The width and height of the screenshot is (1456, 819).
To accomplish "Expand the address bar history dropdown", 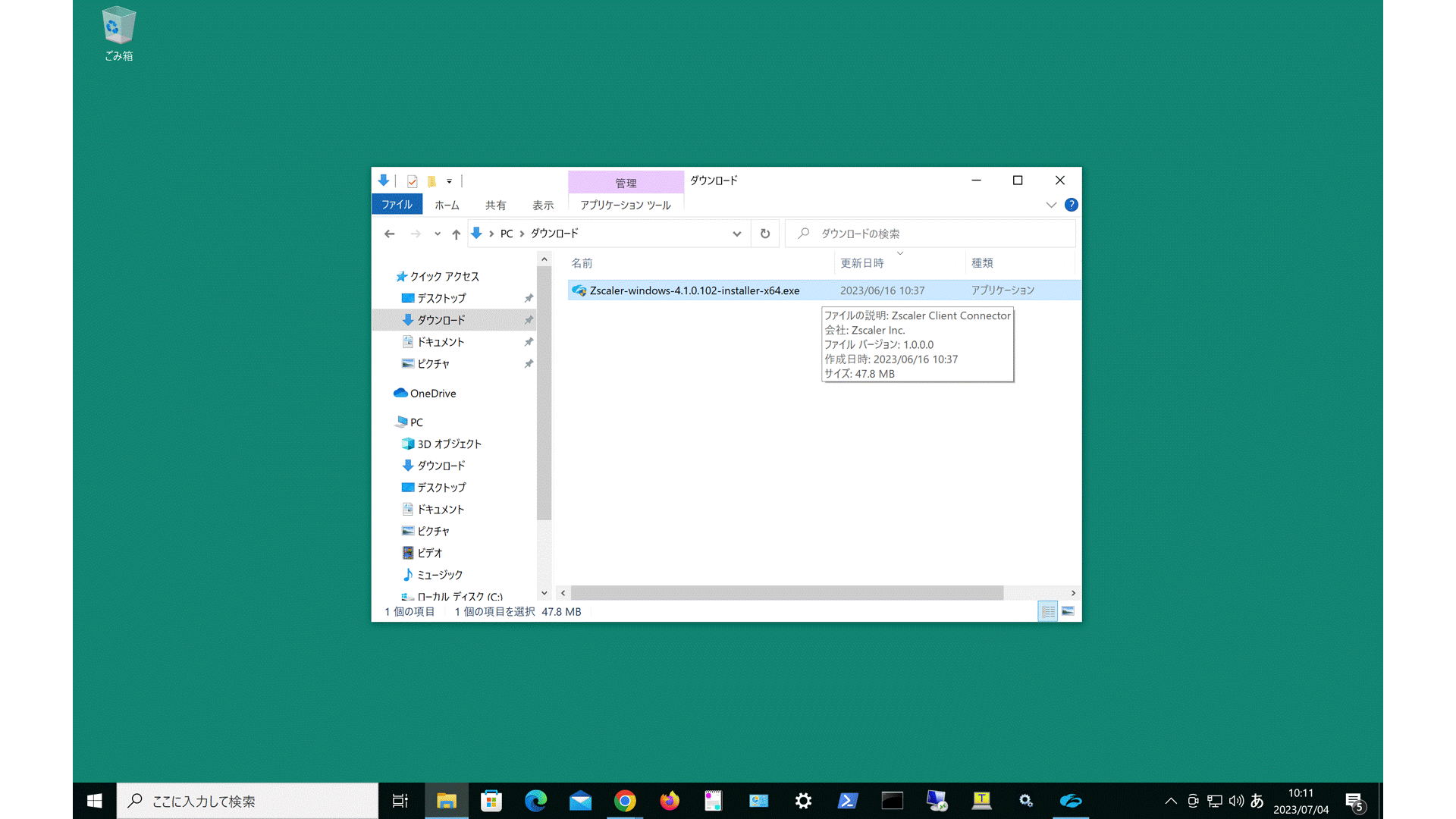I will [x=736, y=234].
